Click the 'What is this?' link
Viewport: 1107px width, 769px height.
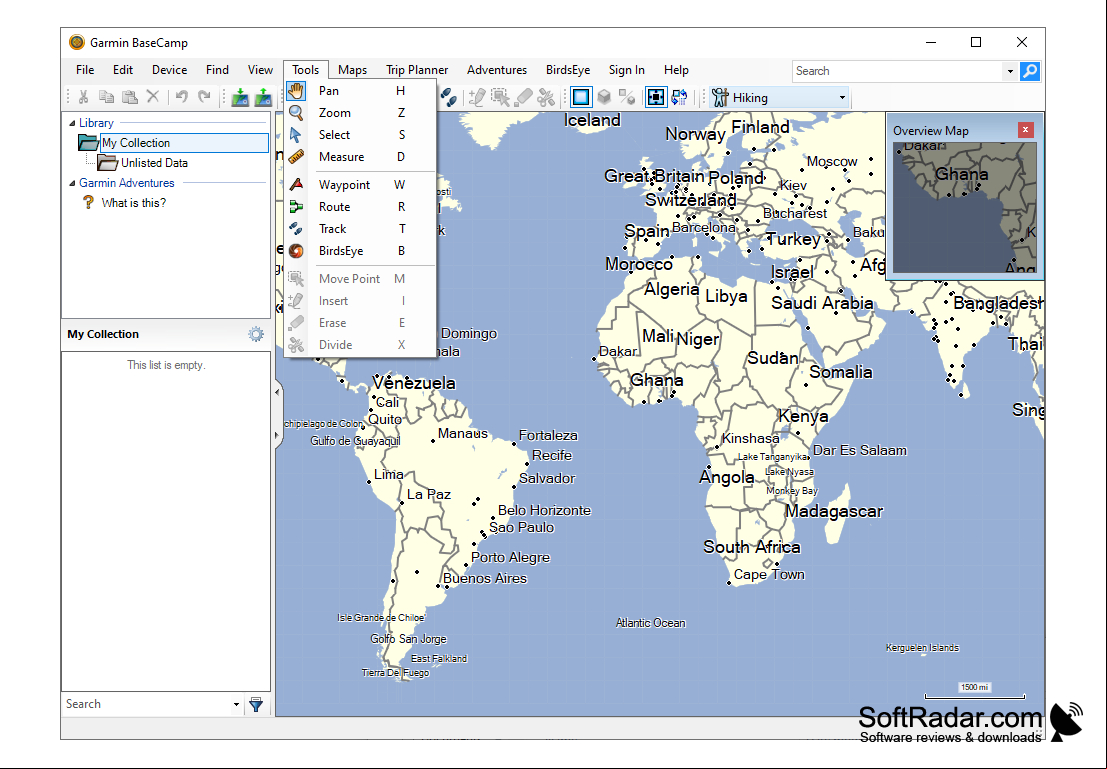point(133,203)
